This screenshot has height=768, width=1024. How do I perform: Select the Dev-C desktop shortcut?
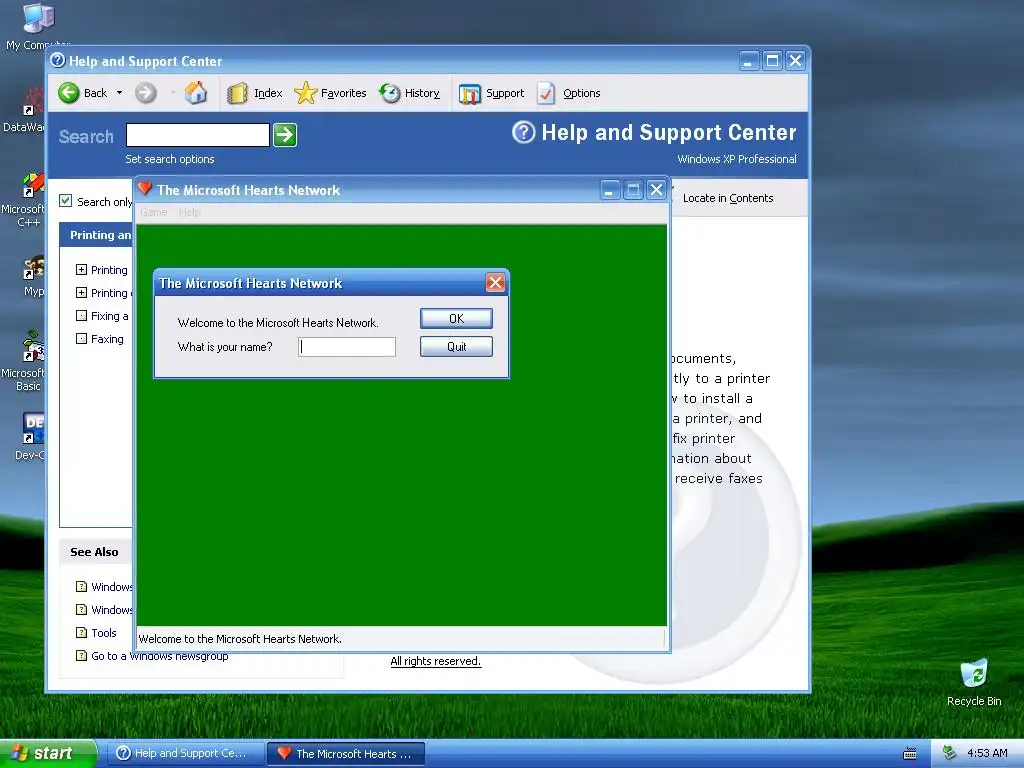[x=29, y=436]
